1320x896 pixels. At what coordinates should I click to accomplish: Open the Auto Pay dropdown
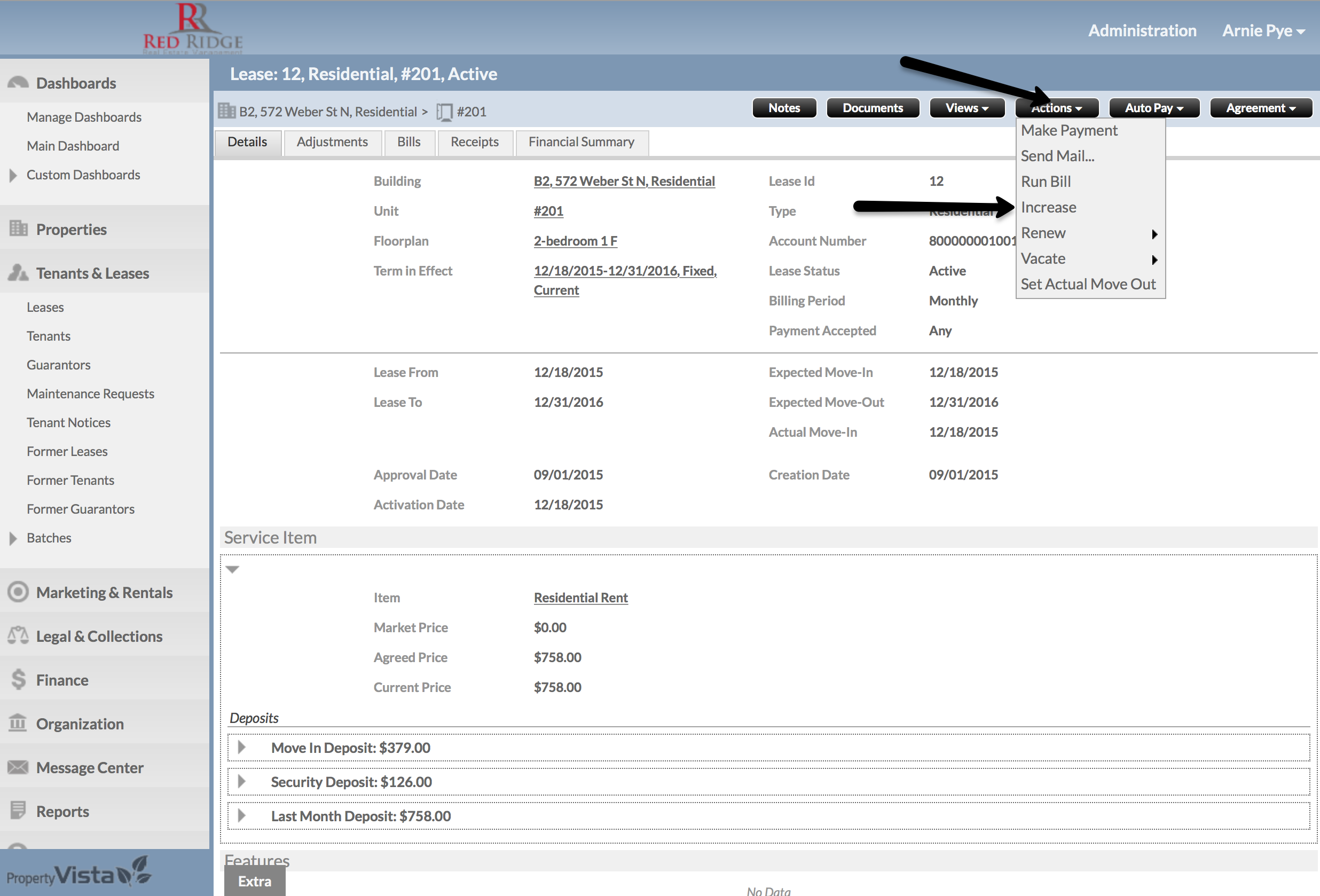coord(1153,108)
